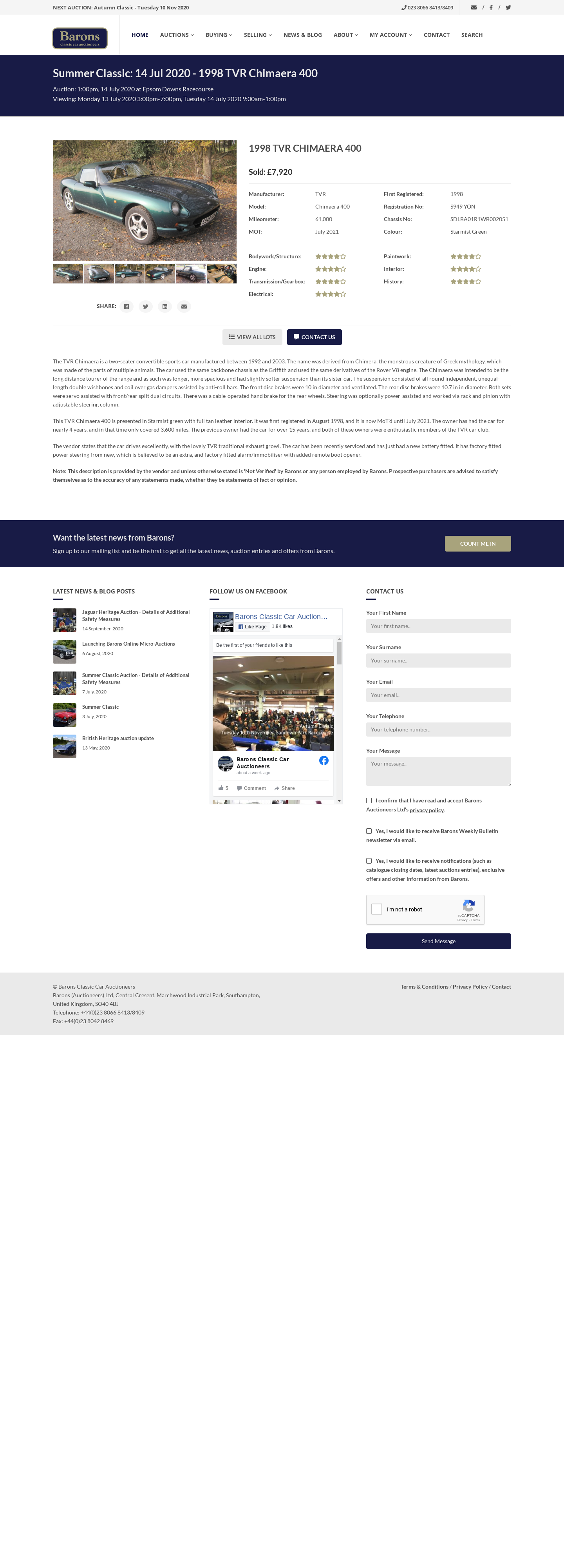Open the Contact footer link
The width and height of the screenshot is (564, 1568).
click(501, 987)
